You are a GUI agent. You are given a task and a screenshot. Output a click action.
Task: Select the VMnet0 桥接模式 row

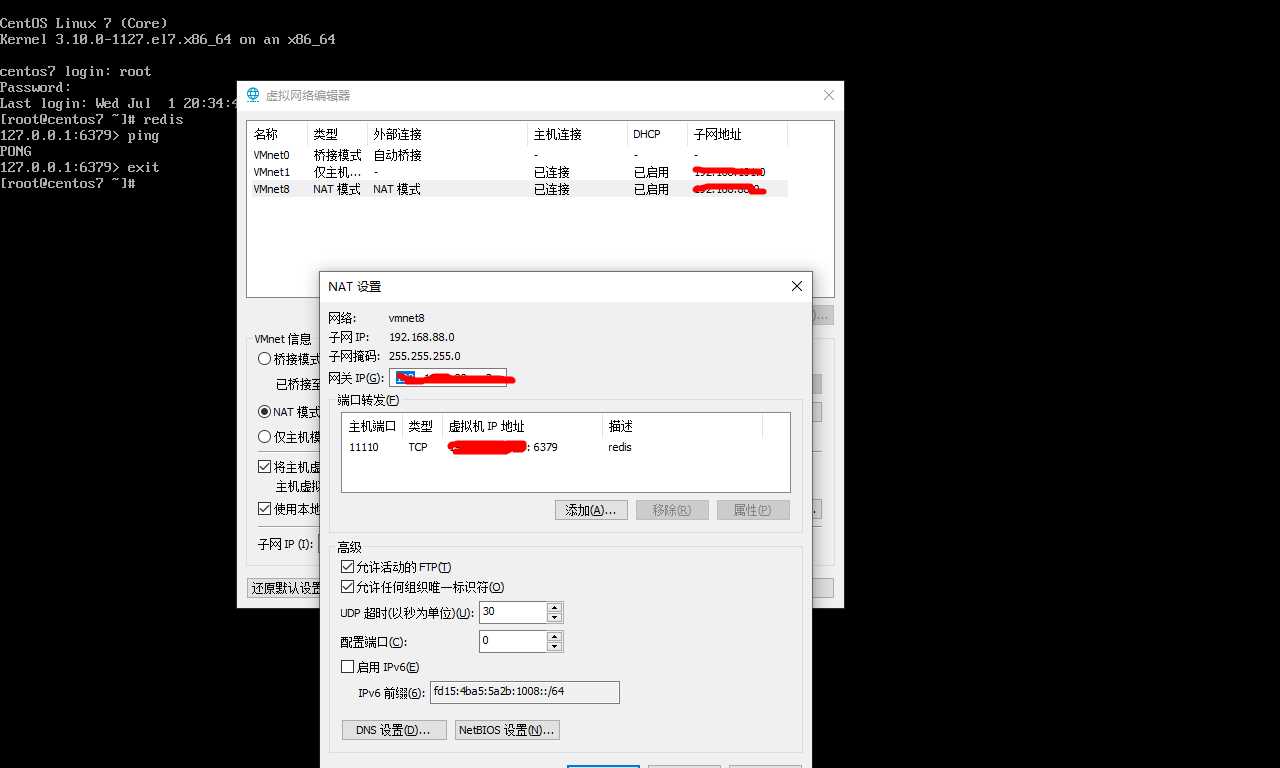518,155
